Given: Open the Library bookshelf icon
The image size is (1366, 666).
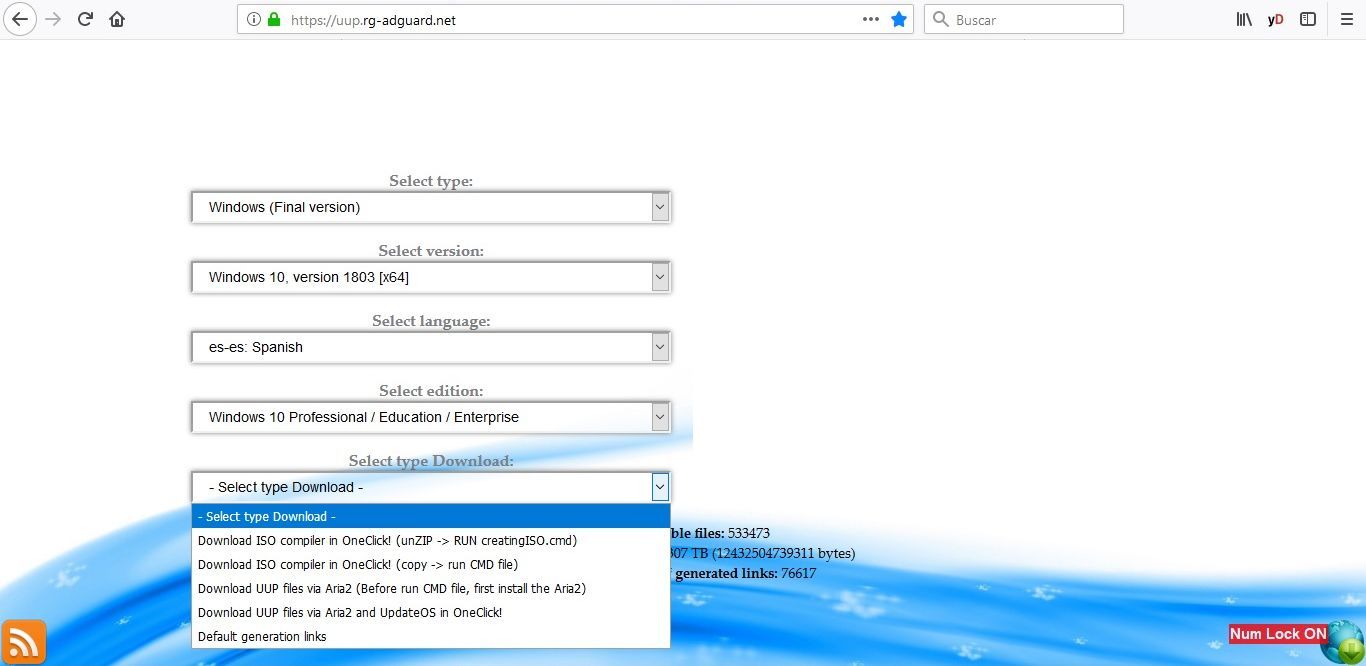Looking at the screenshot, I should (x=1244, y=19).
